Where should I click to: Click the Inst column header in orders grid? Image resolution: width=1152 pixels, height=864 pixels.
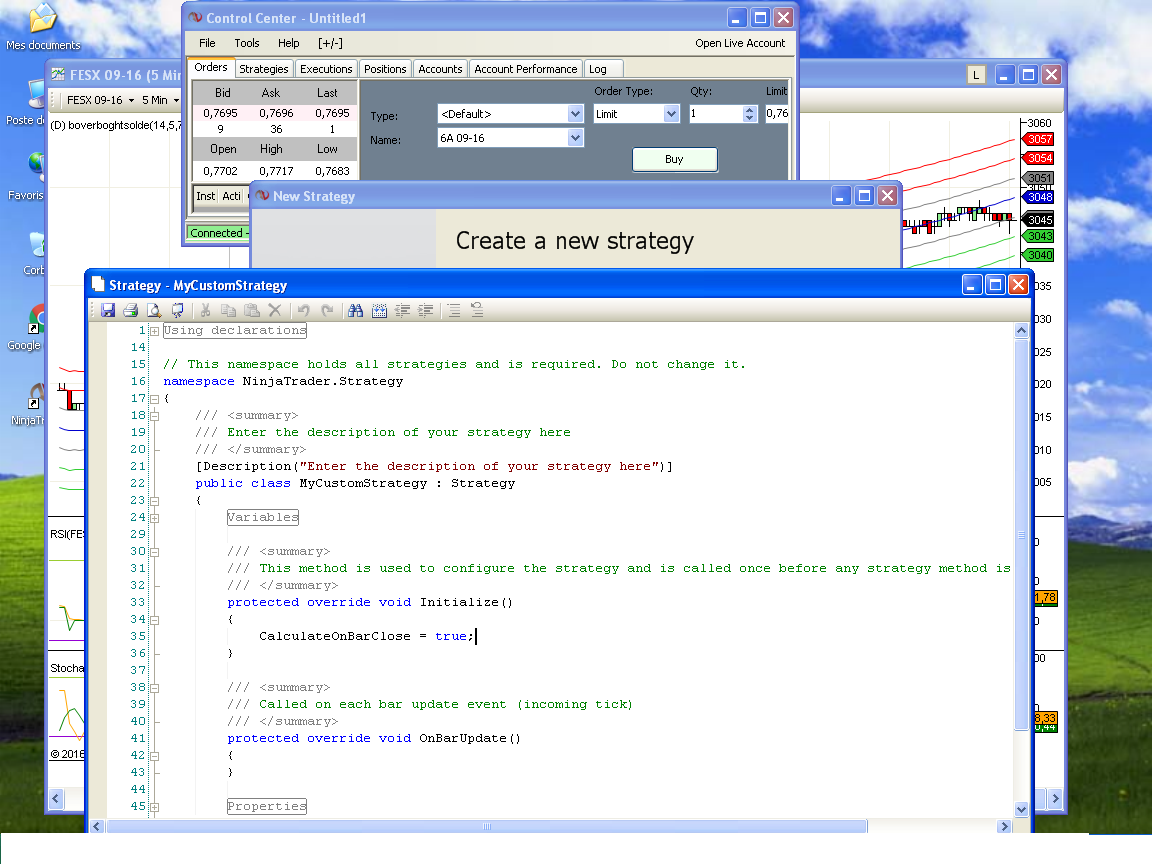pos(206,196)
